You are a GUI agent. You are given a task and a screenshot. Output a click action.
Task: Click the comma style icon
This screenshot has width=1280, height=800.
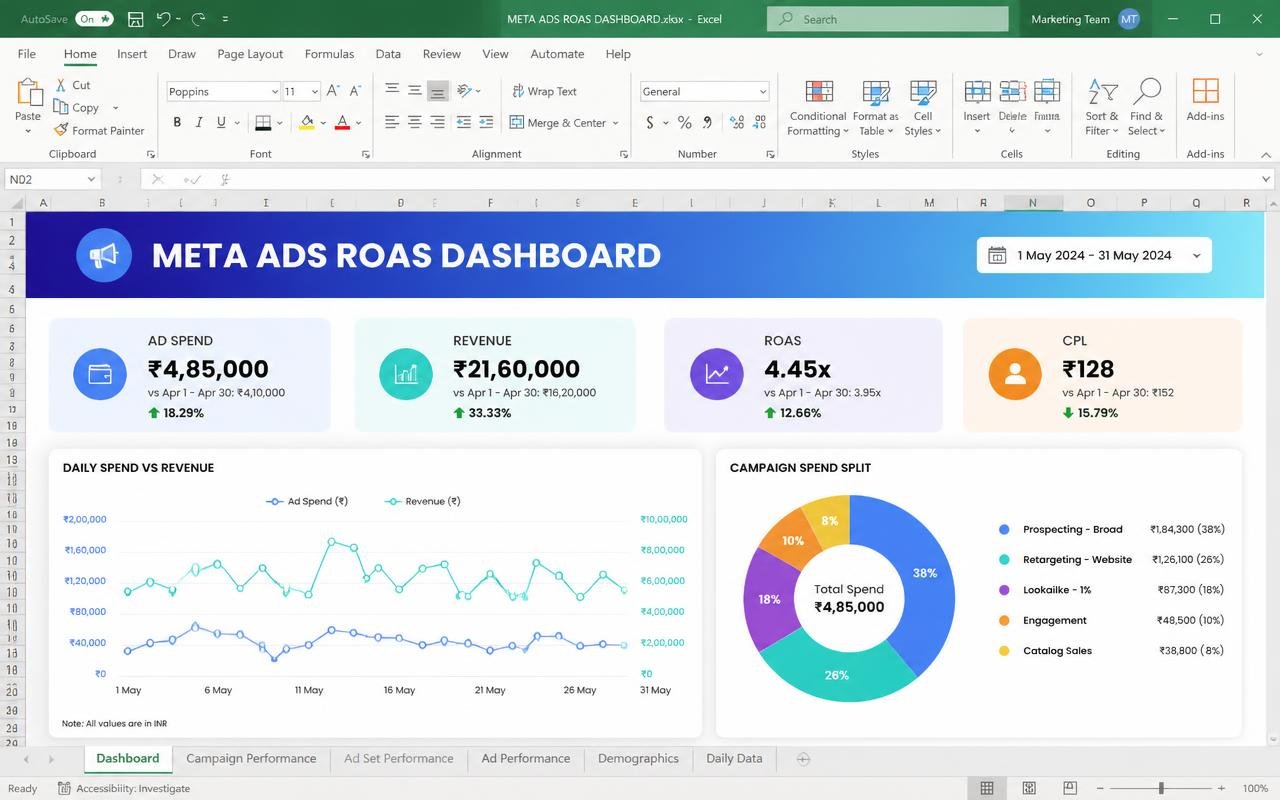coord(707,122)
